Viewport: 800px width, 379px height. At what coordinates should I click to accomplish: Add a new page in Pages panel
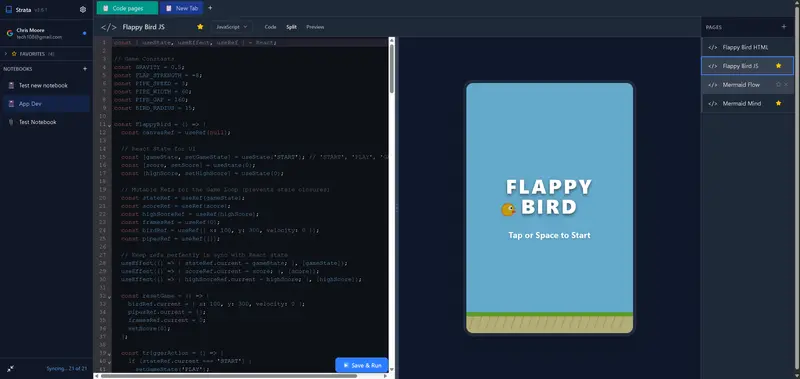(x=784, y=27)
